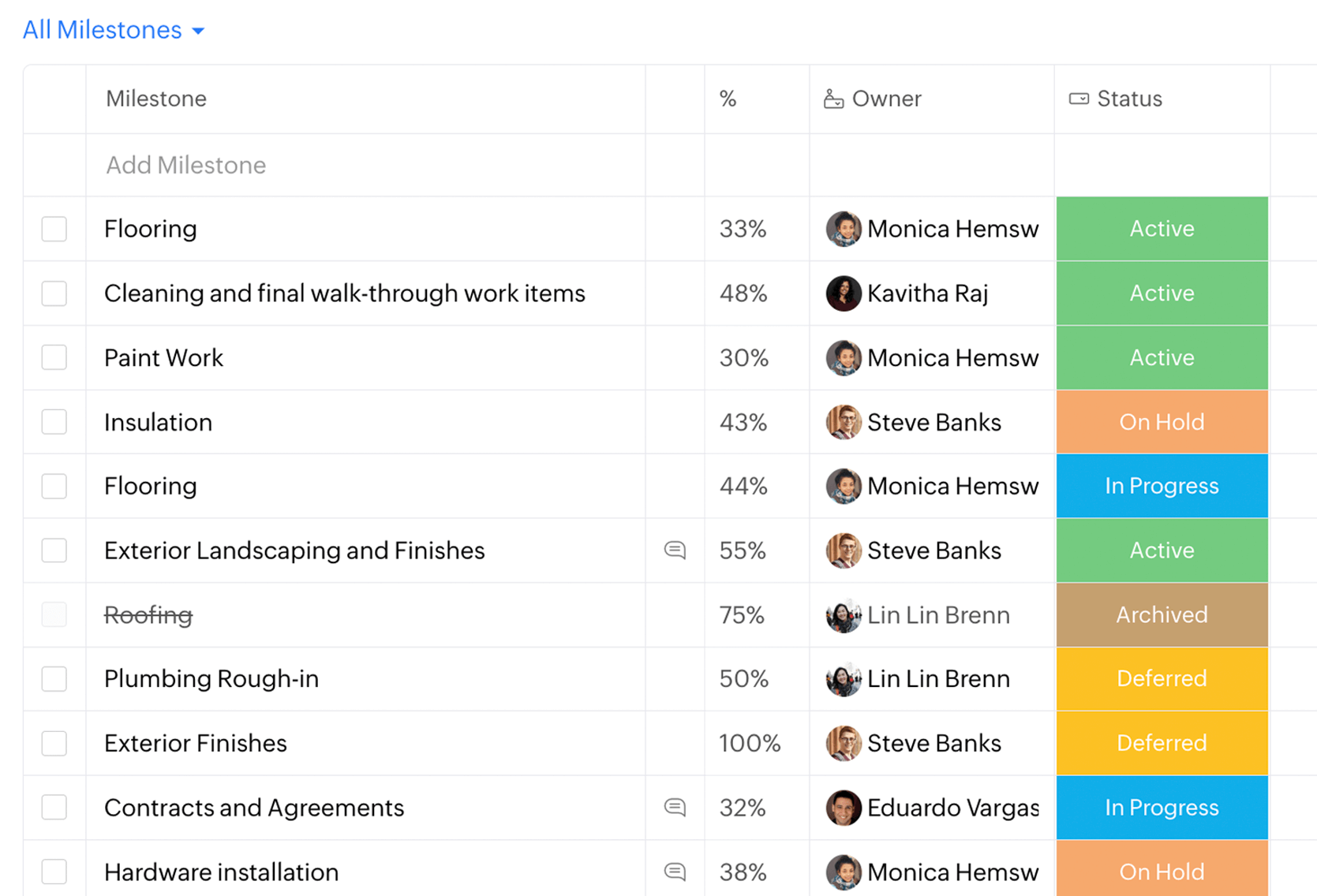1317x896 pixels.
Task: Click Kavitha Raj's avatar
Action: point(843,293)
